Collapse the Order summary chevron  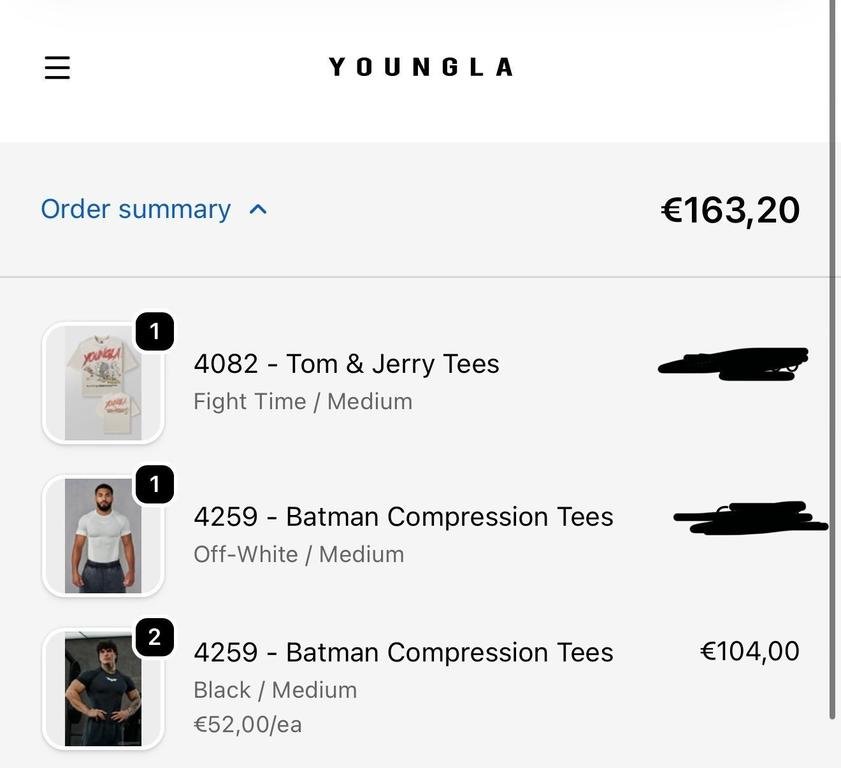[258, 210]
